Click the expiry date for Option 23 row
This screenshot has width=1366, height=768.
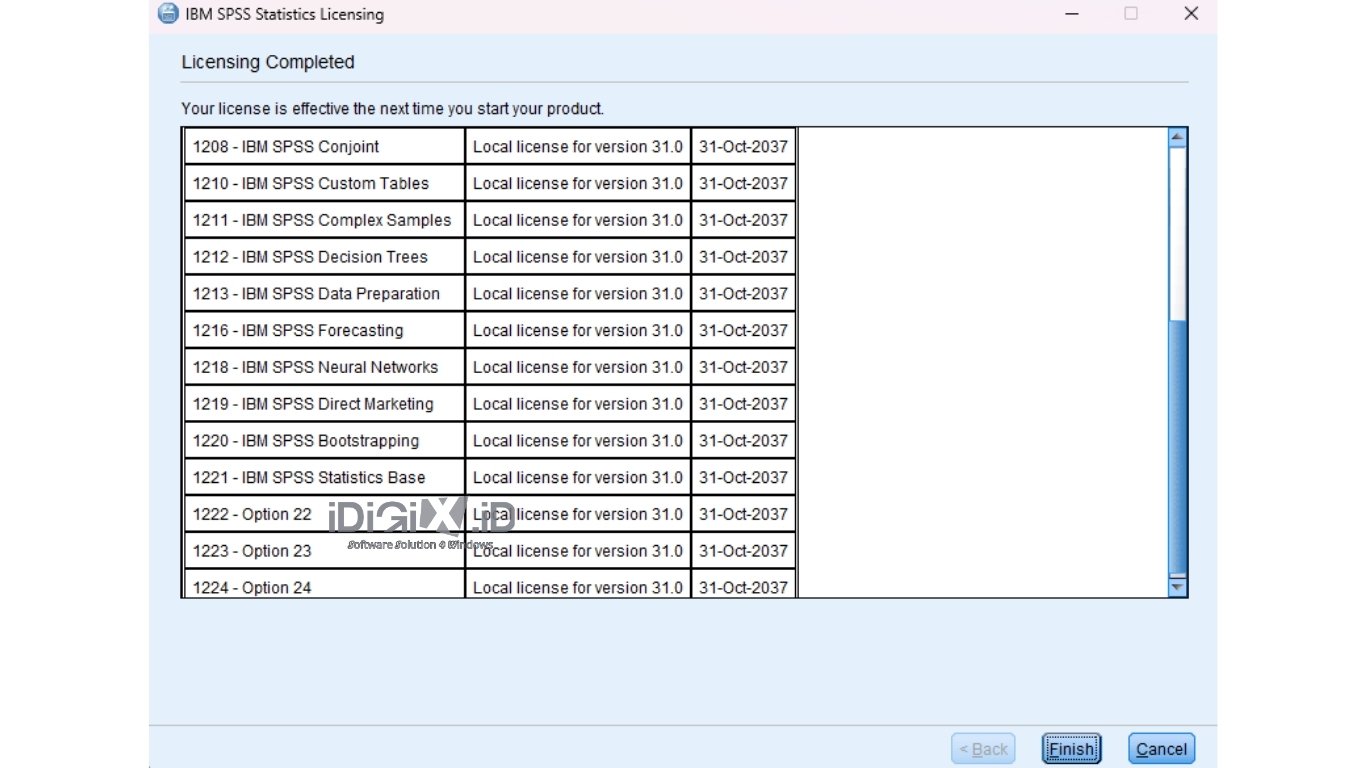click(x=743, y=551)
